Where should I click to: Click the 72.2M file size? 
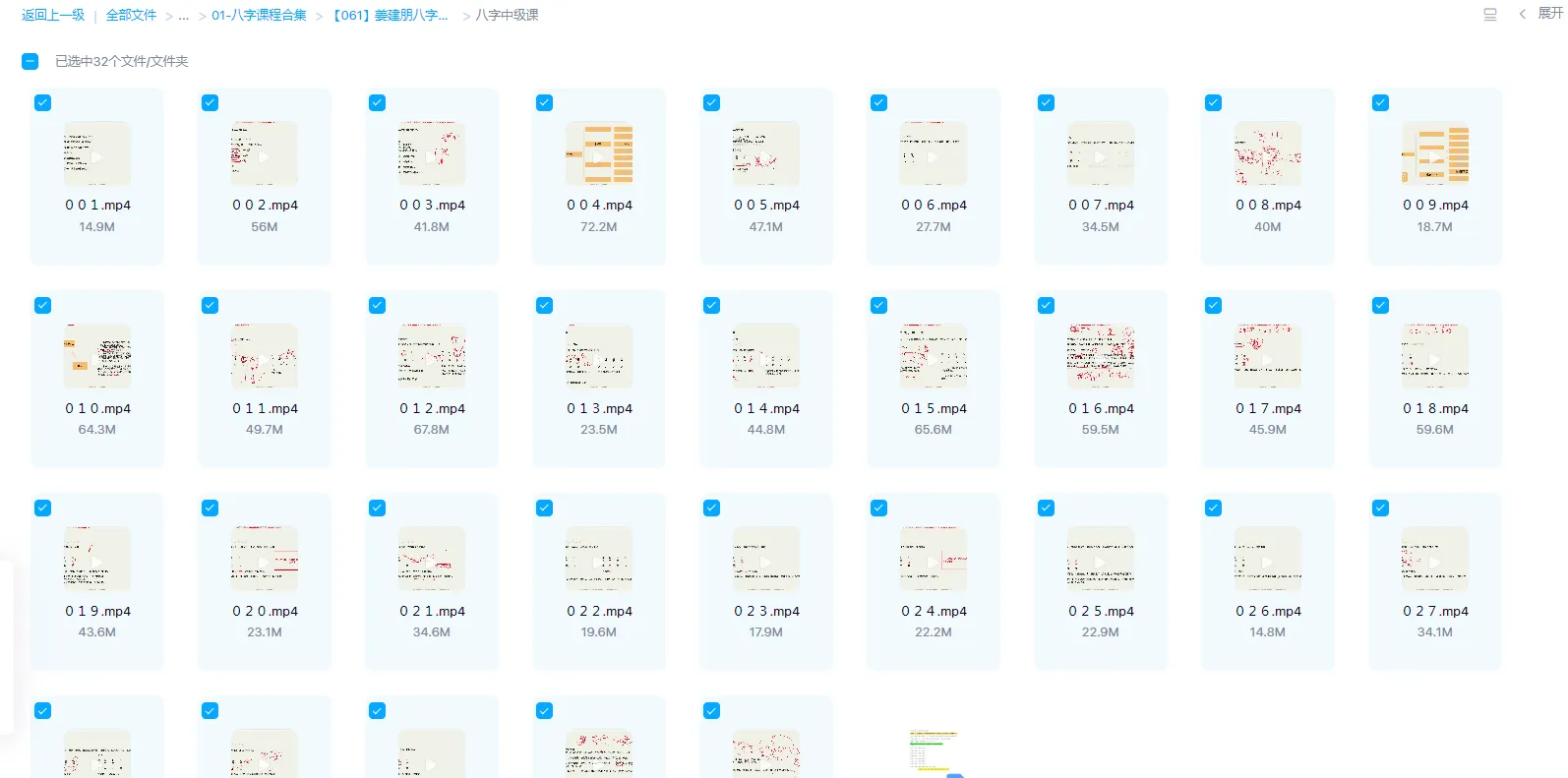pos(599,227)
